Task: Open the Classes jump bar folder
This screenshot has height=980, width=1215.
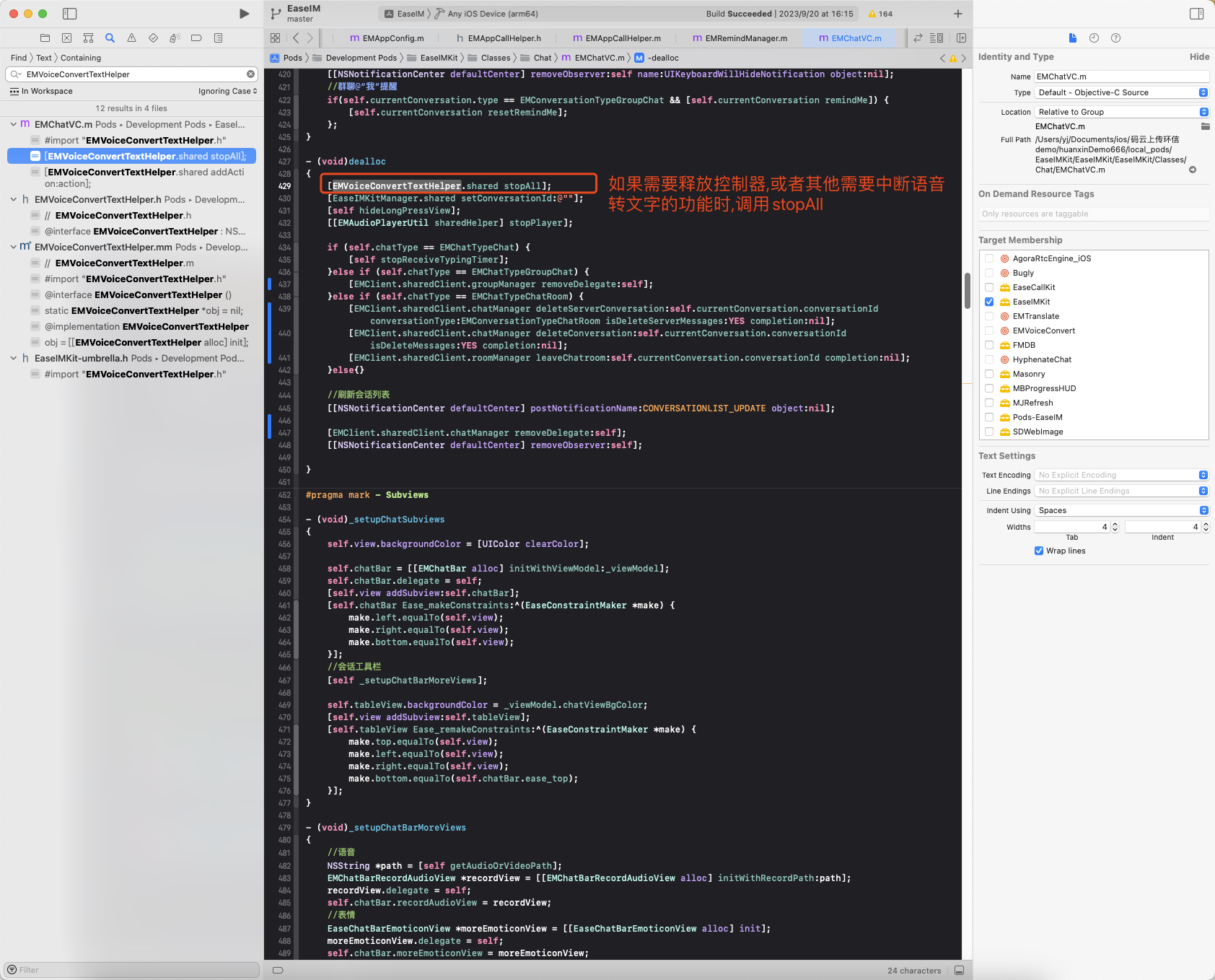Action: [488, 58]
